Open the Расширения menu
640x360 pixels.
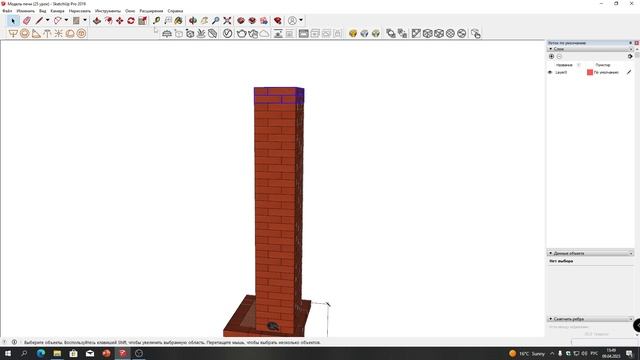151,11
